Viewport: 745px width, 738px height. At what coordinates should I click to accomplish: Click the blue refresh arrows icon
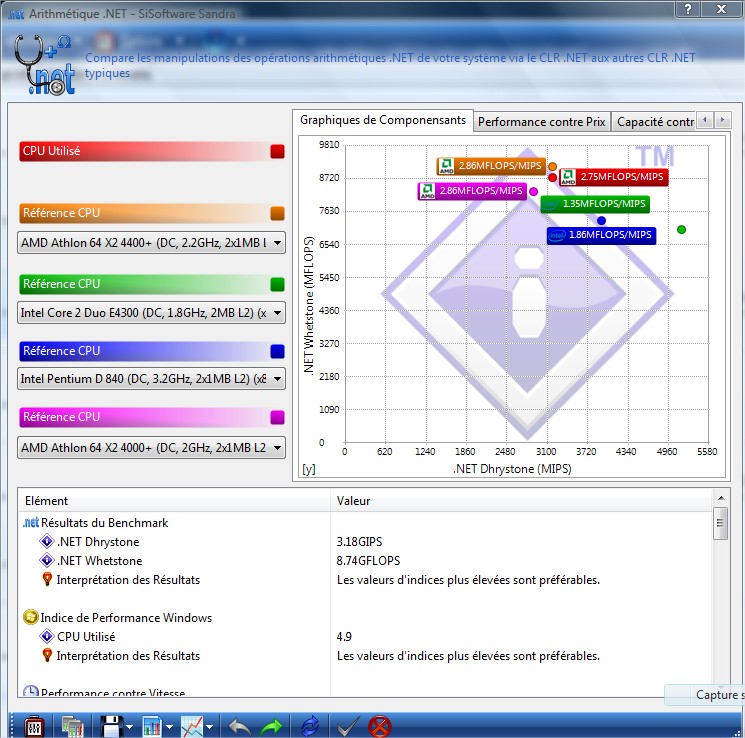coord(311,727)
